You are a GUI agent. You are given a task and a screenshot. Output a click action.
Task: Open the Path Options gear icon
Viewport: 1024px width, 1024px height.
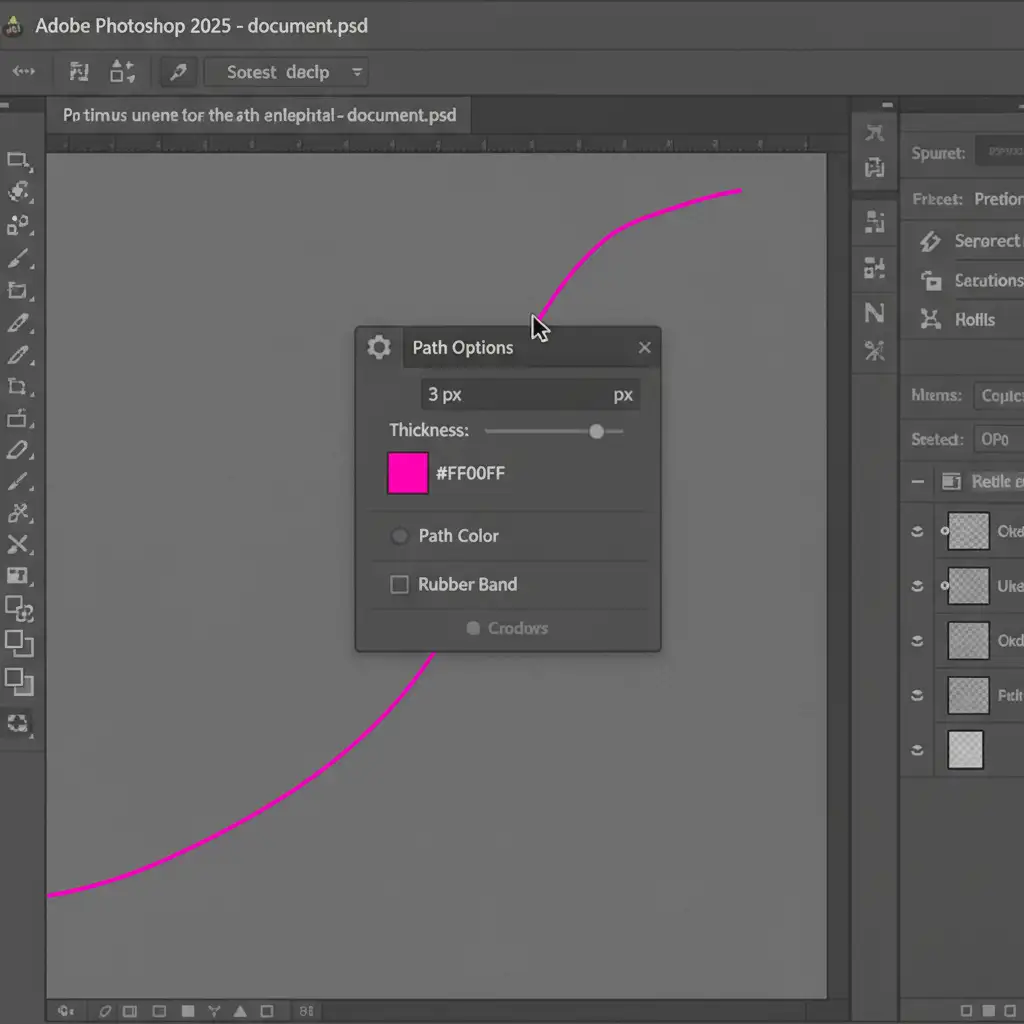379,347
